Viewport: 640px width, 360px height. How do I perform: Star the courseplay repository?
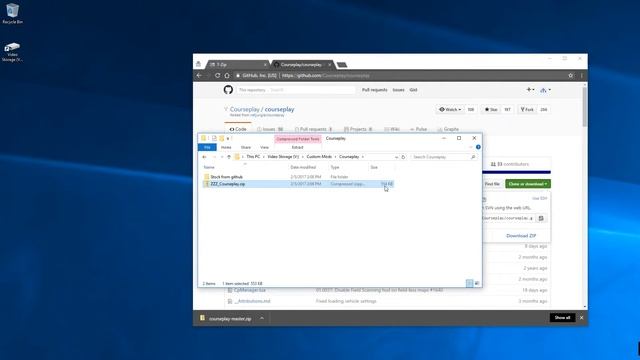tap(491, 109)
